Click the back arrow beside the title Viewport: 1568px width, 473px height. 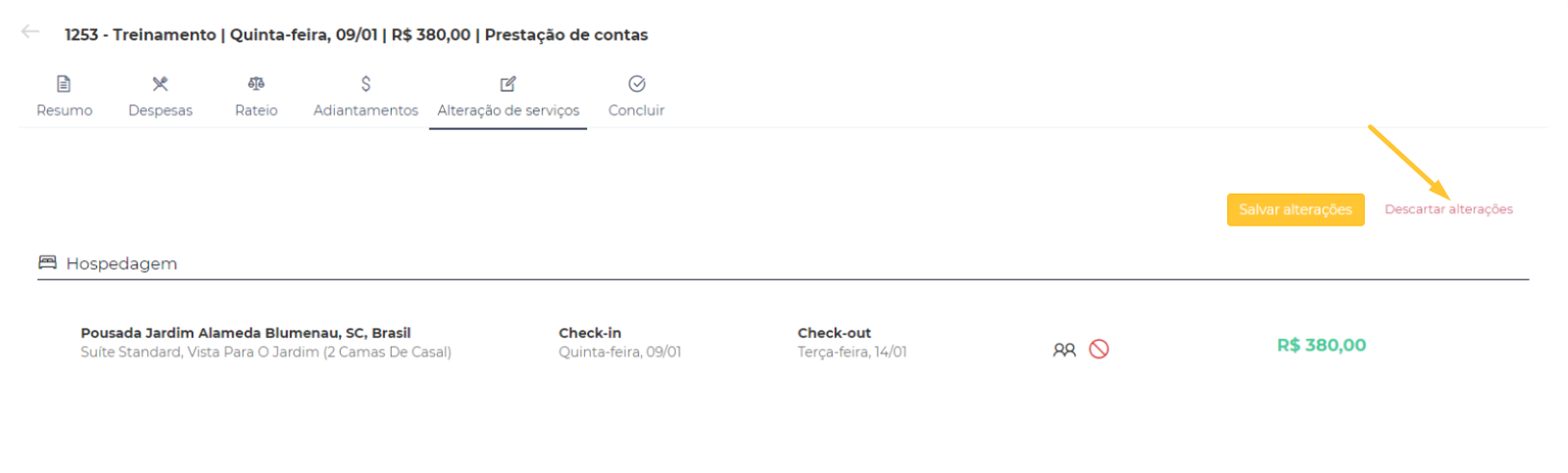click(30, 32)
